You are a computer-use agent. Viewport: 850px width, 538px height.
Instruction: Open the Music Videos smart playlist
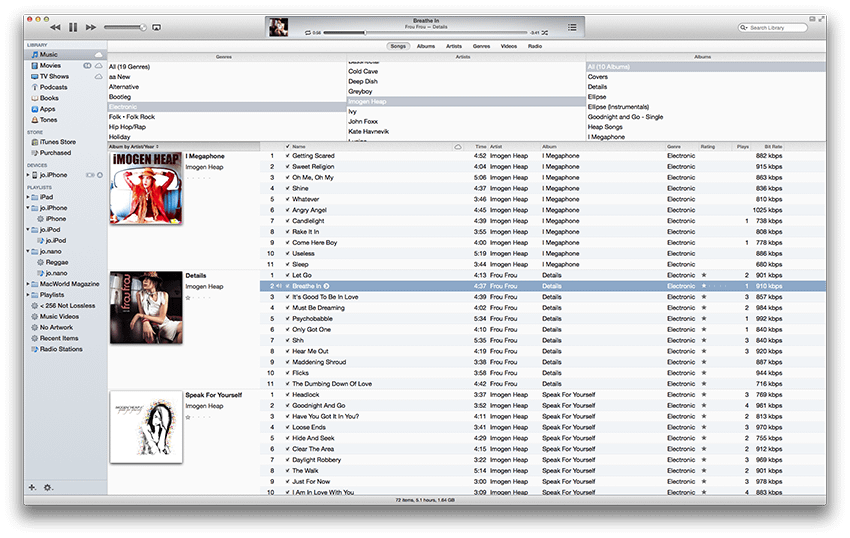[x=59, y=316]
